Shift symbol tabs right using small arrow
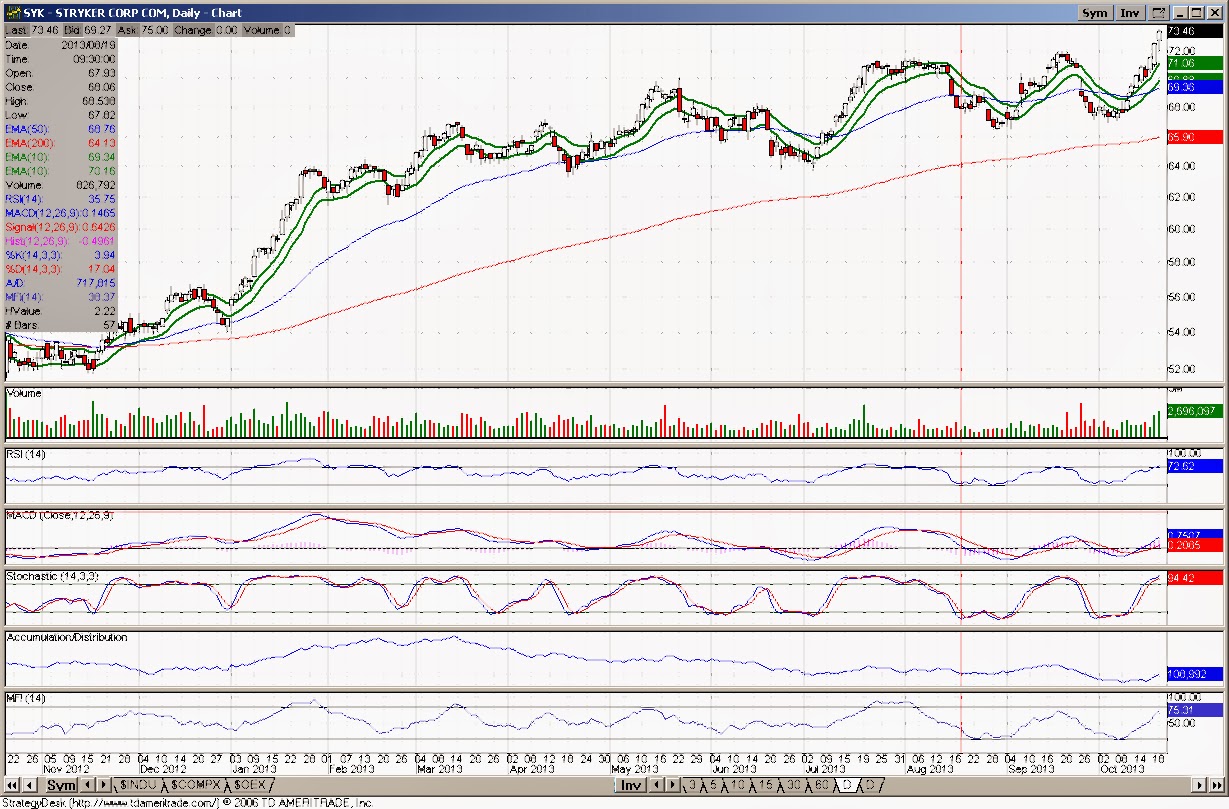 pyautogui.click(x=104, y=785)
